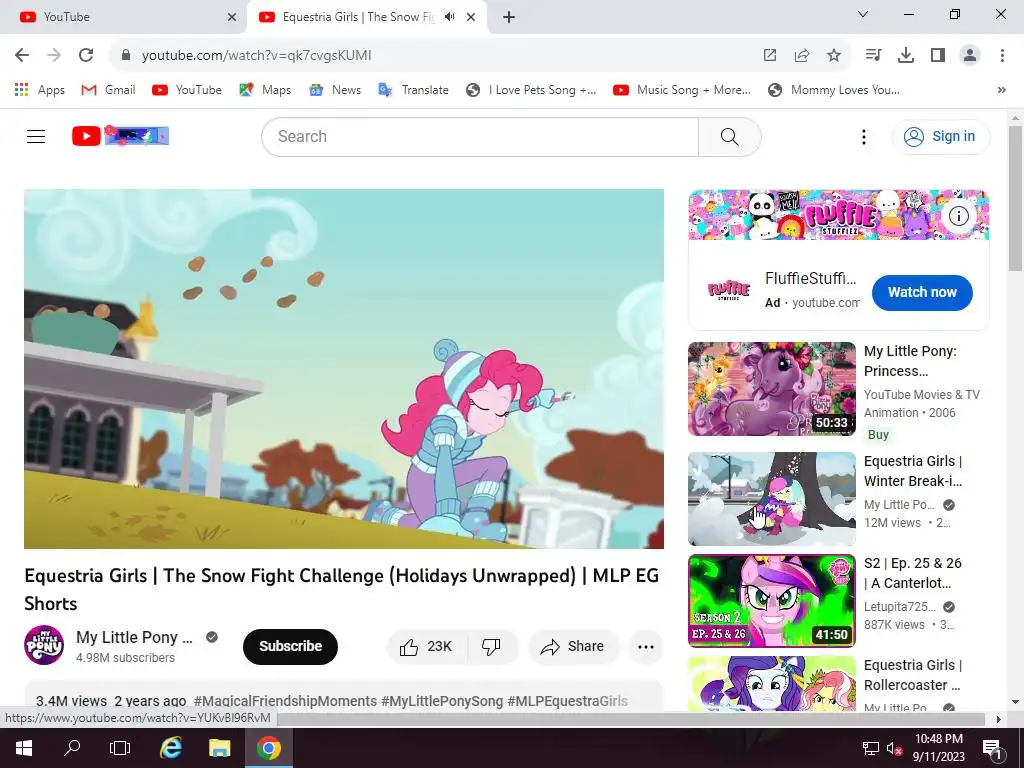
Task: Open ad info icon on FluffieStuffiez banner
Action: 958,216
